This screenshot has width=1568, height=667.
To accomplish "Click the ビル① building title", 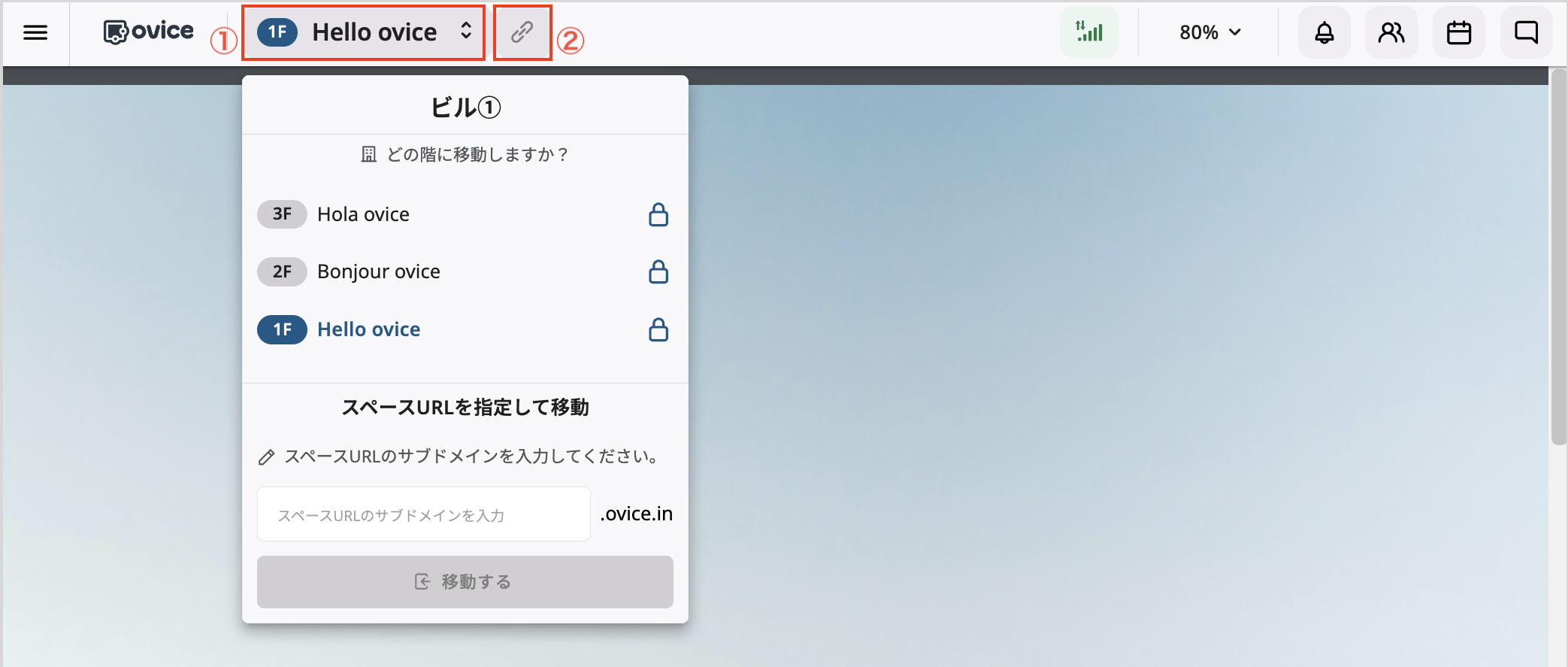I will 465,108.
